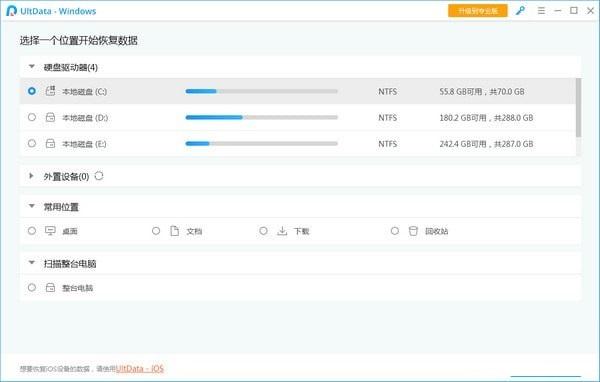Select the 本地磁盘 (D:) radio button
Viewport: 600px width, 382px height.
tap(32, 117)
